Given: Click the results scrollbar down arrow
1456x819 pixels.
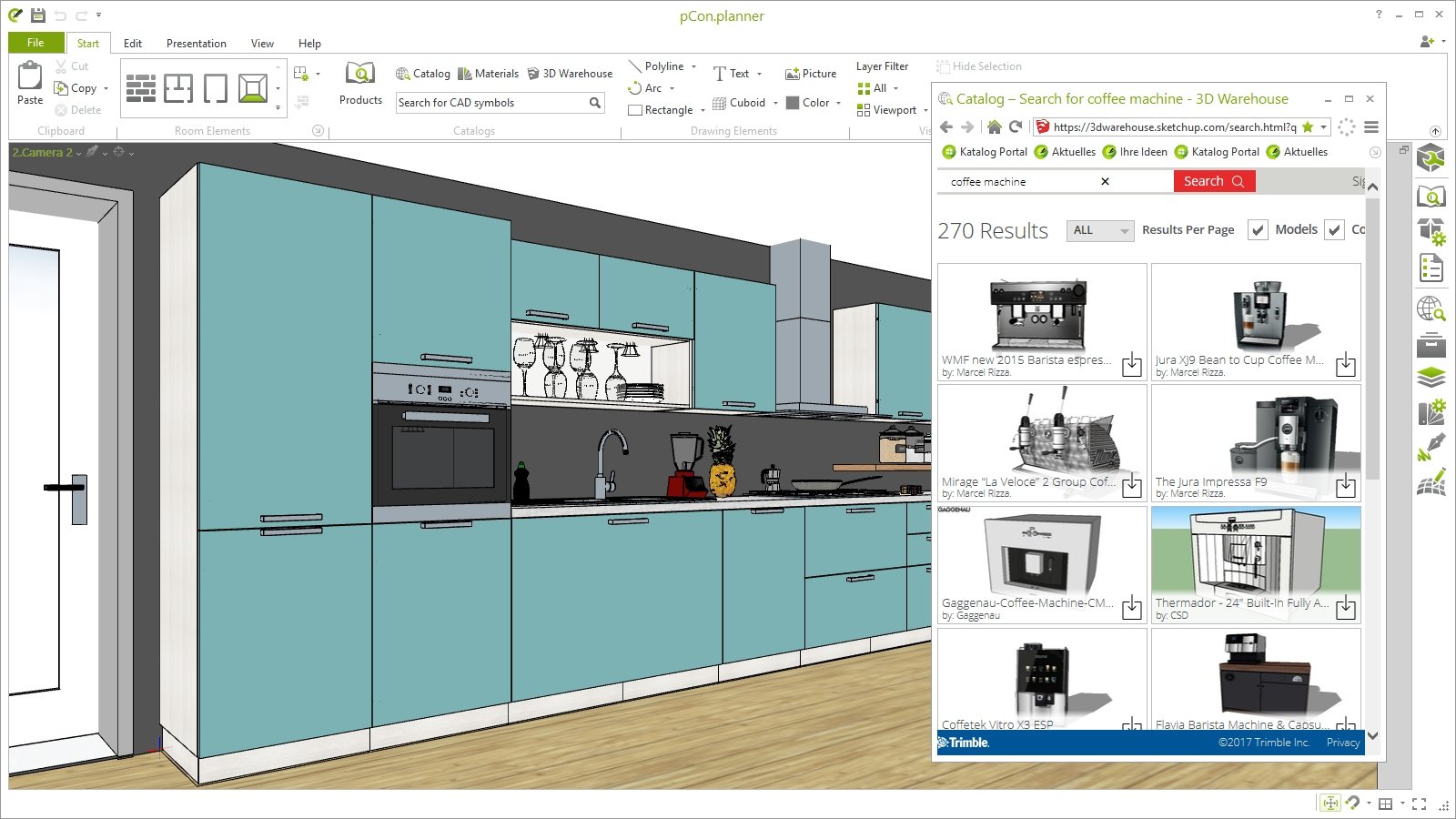Looking at the screenshot, I should point(1372,735).
